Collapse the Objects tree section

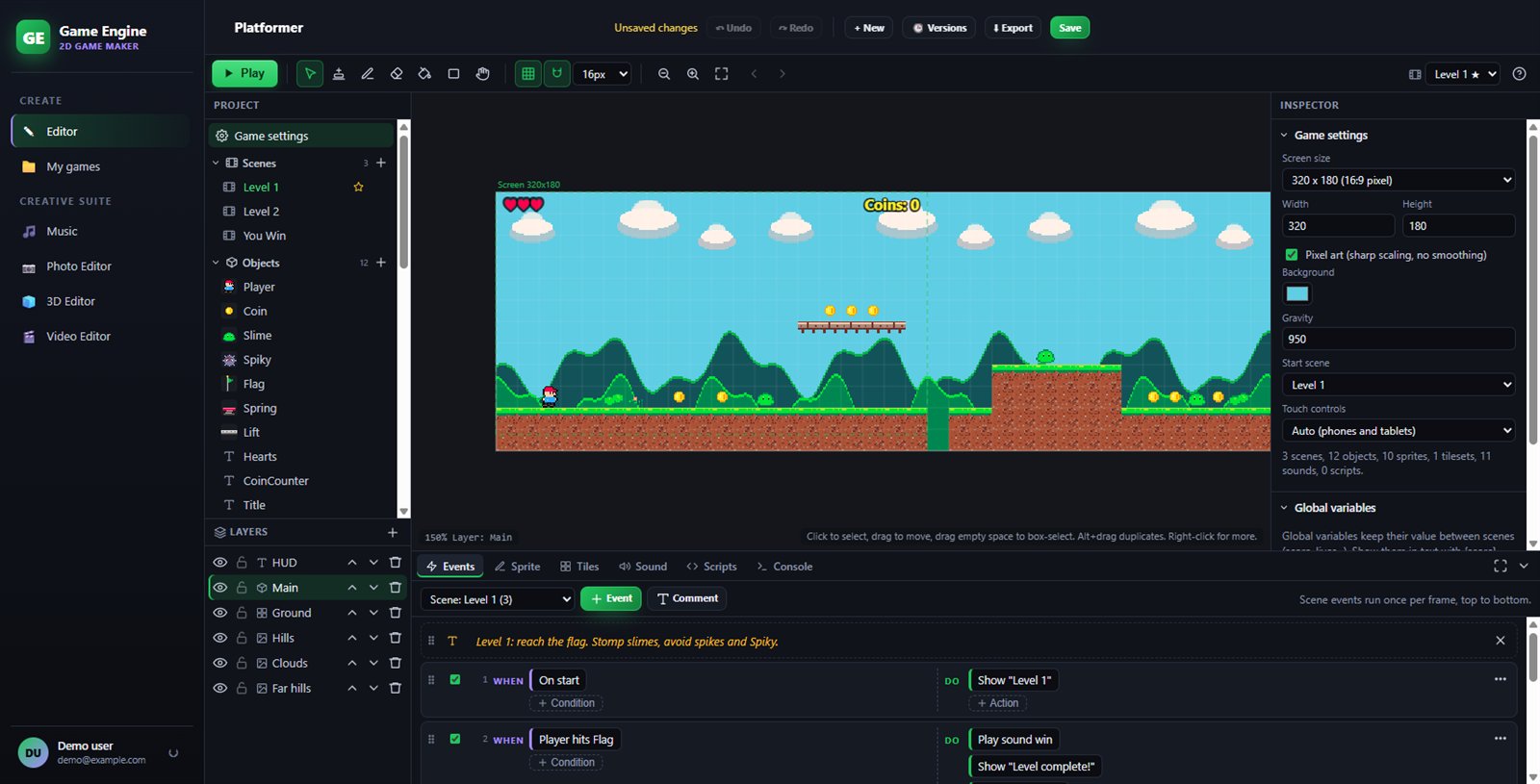[x=216, y=263]
